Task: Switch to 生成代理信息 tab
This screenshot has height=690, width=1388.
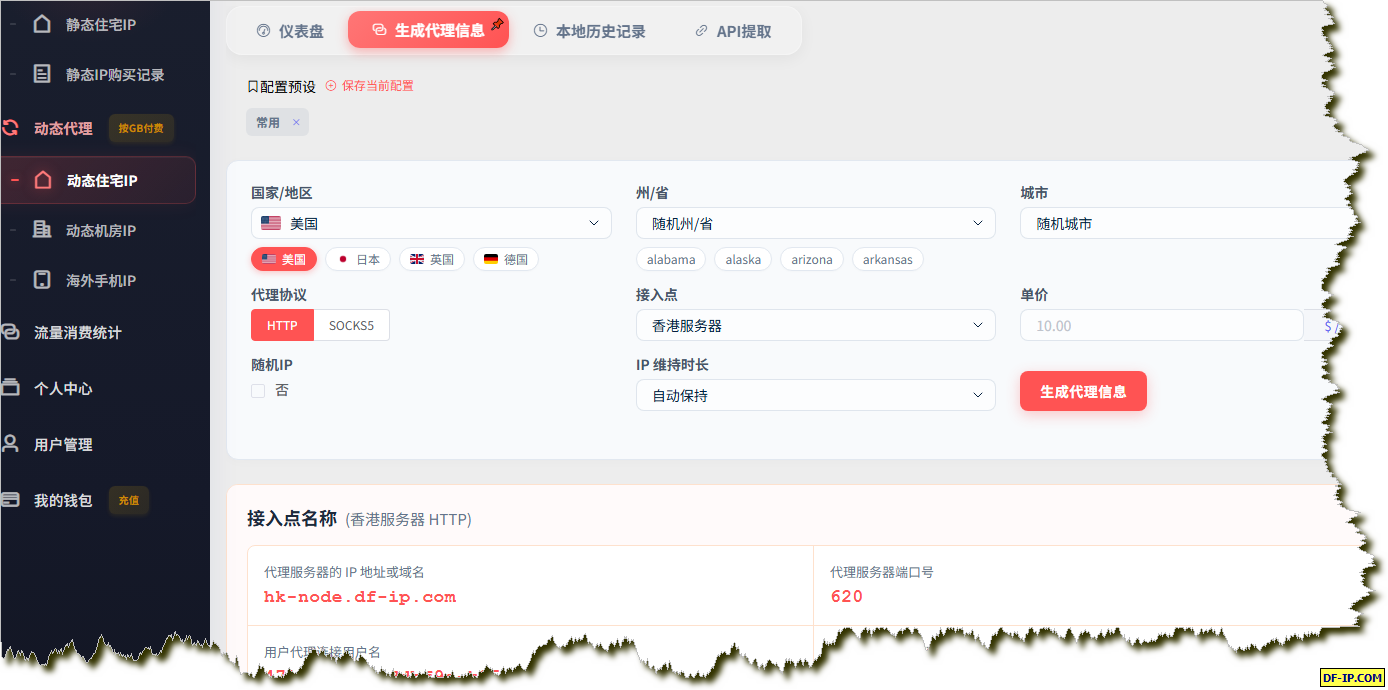Action: tap(428, 30)
